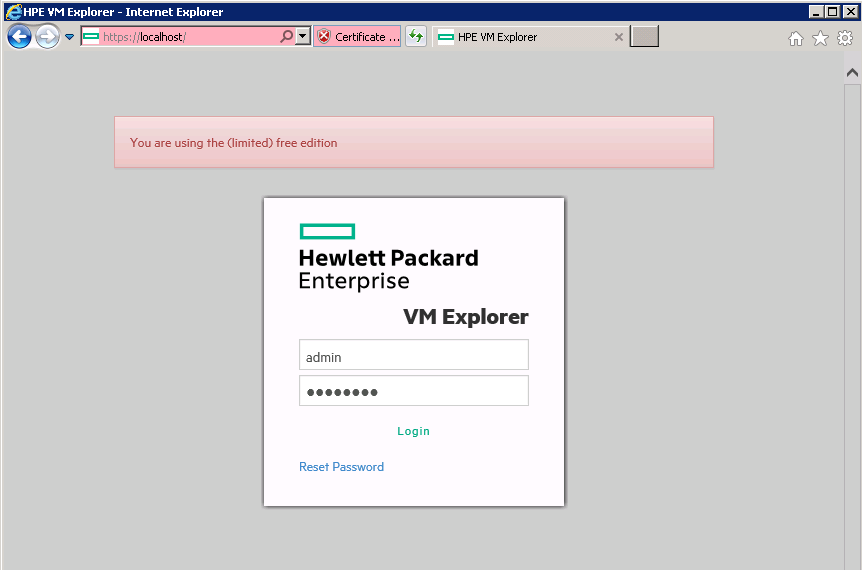Viewport: 862px width, 570px height.
Task: Click the address bar search magnifier icon
Action: tap(286, 37)
